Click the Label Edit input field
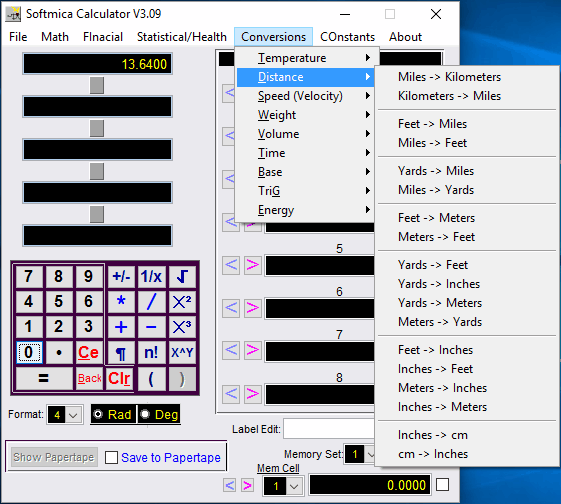 pos(329,429)
